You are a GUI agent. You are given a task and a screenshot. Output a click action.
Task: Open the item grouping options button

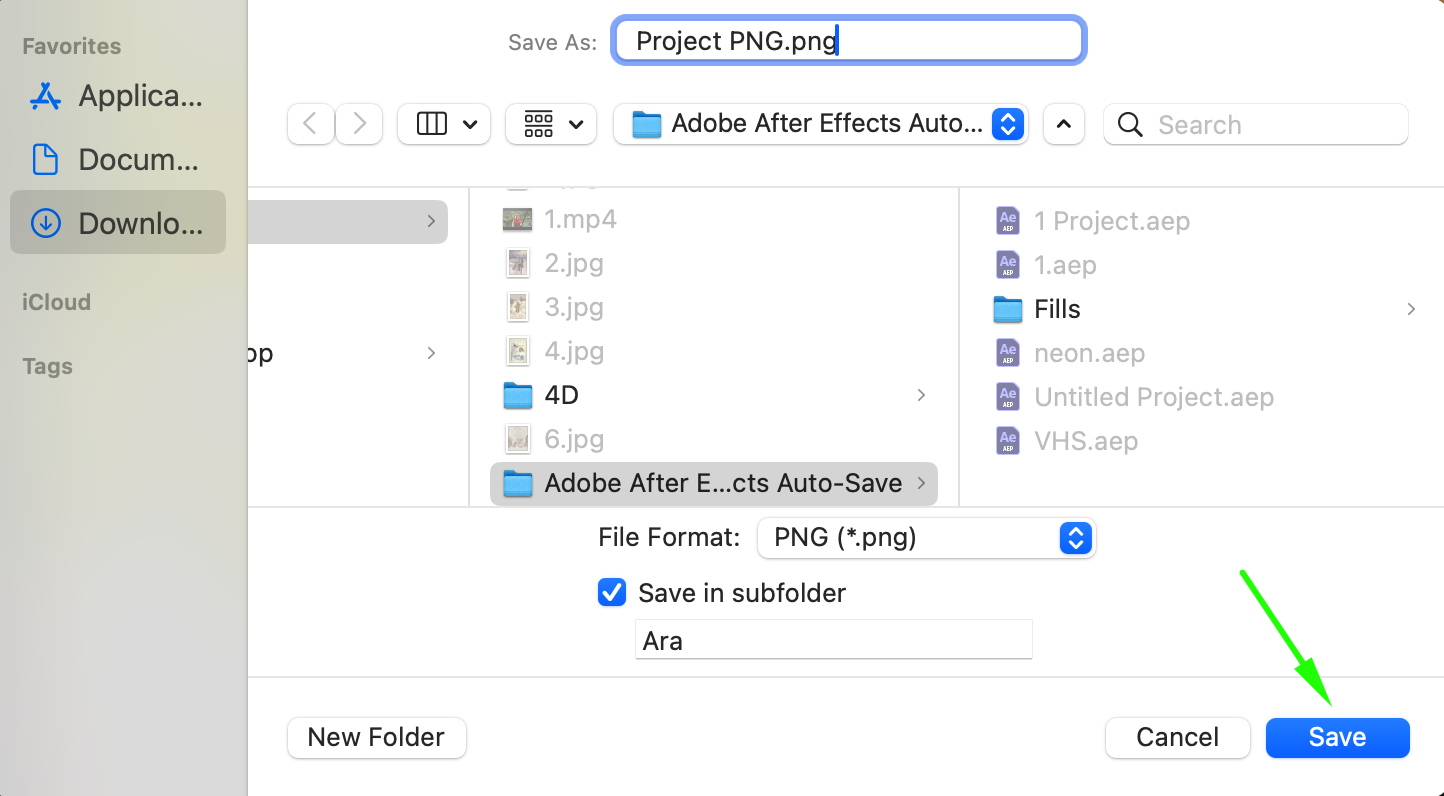(x=551, y=124)
